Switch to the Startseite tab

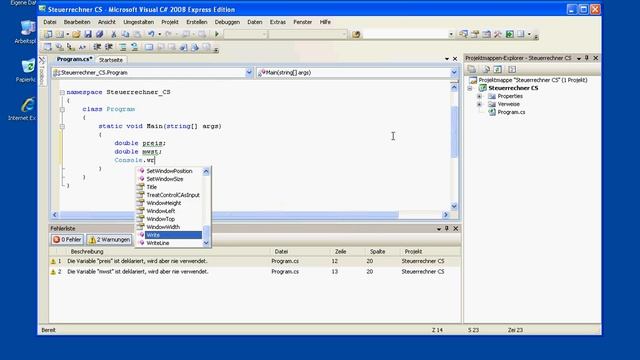(111, 60)
